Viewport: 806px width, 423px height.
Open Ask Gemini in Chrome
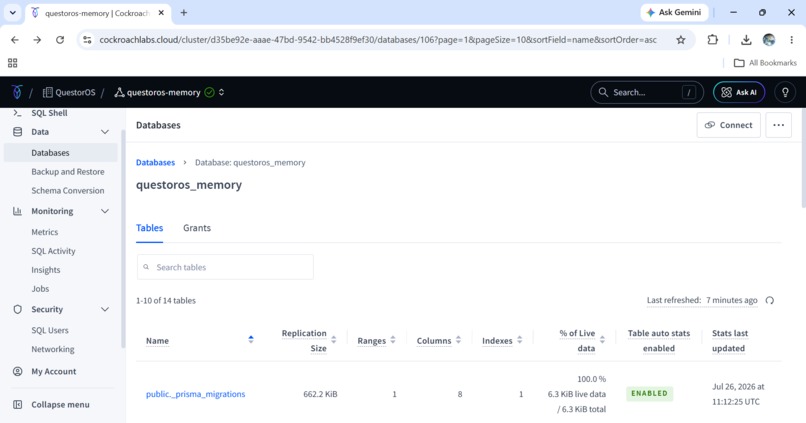674,12
